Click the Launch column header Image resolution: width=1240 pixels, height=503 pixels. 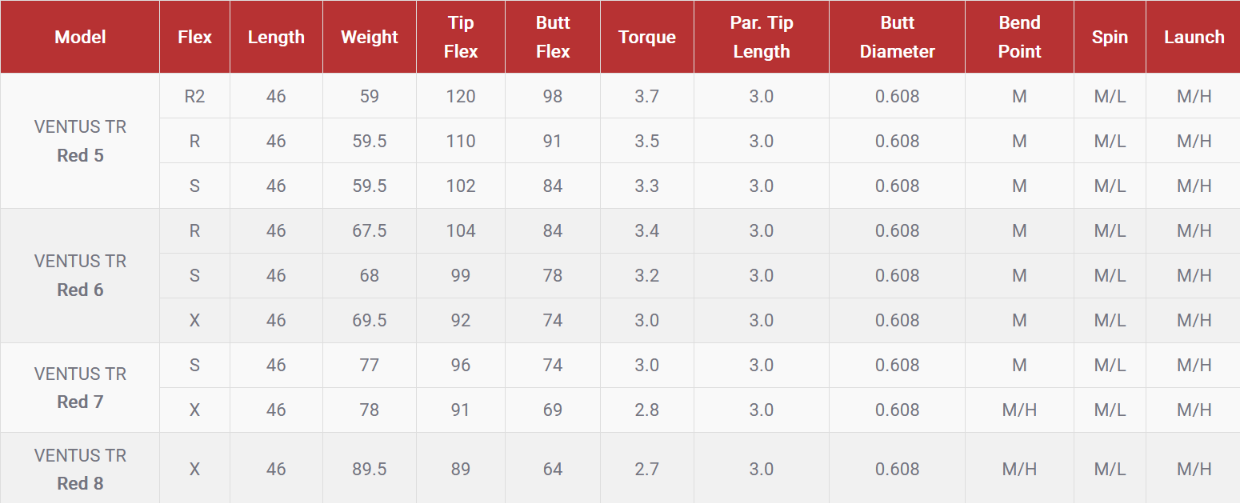click(1194, 37)
